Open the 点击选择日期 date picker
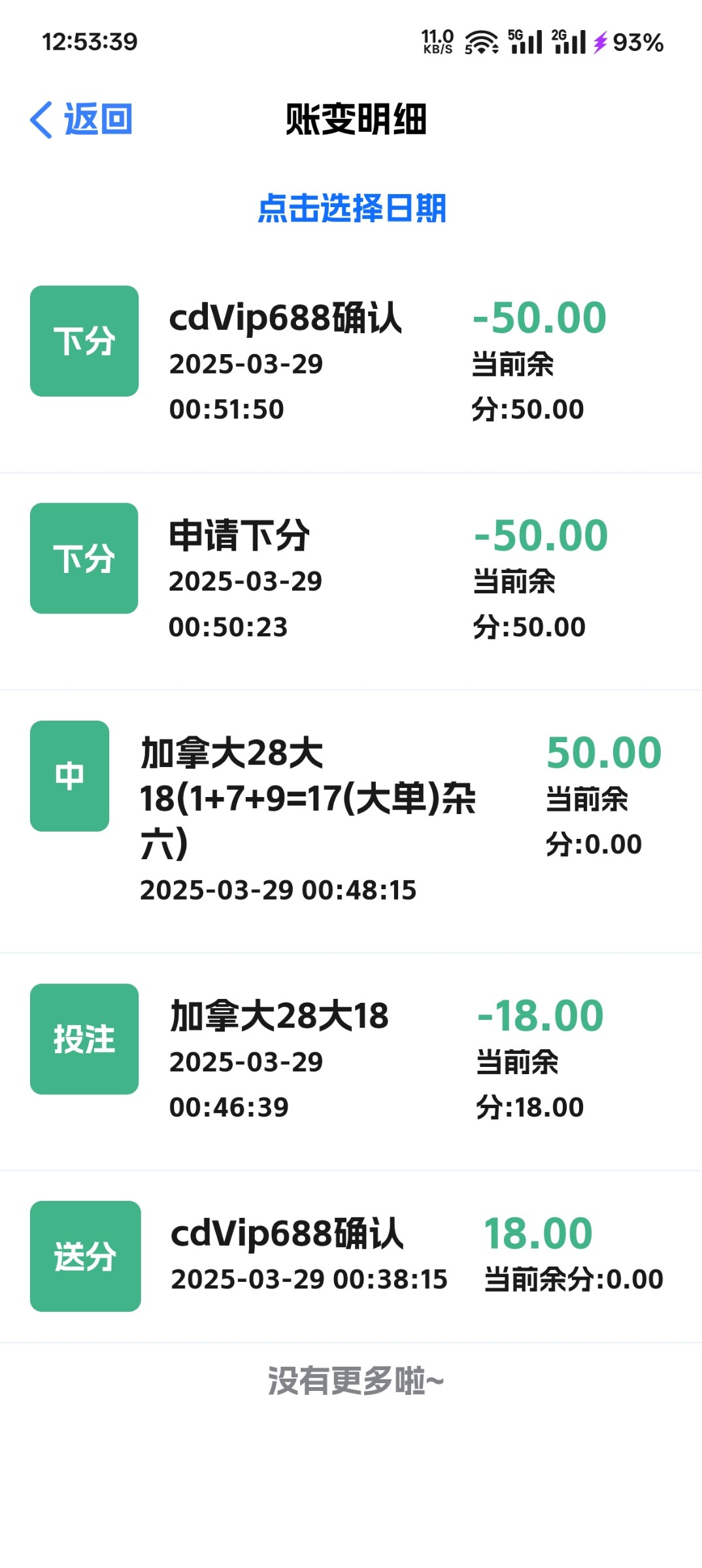 (352, 208)
